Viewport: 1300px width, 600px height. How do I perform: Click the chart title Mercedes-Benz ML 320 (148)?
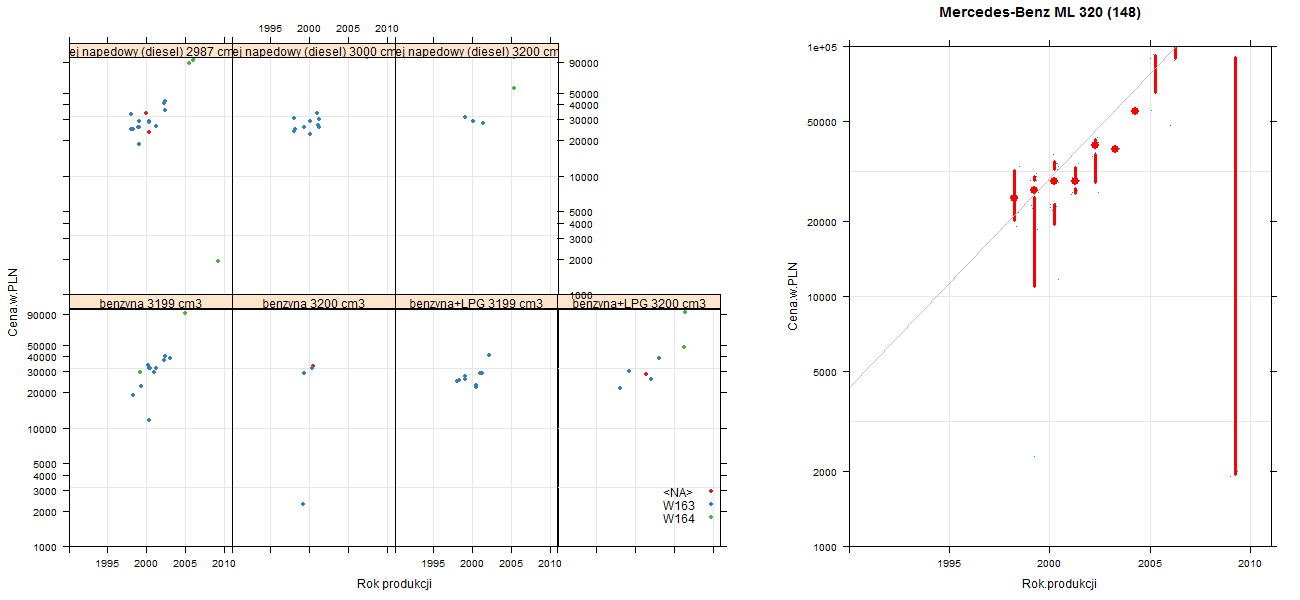[x=1040, y=13]
